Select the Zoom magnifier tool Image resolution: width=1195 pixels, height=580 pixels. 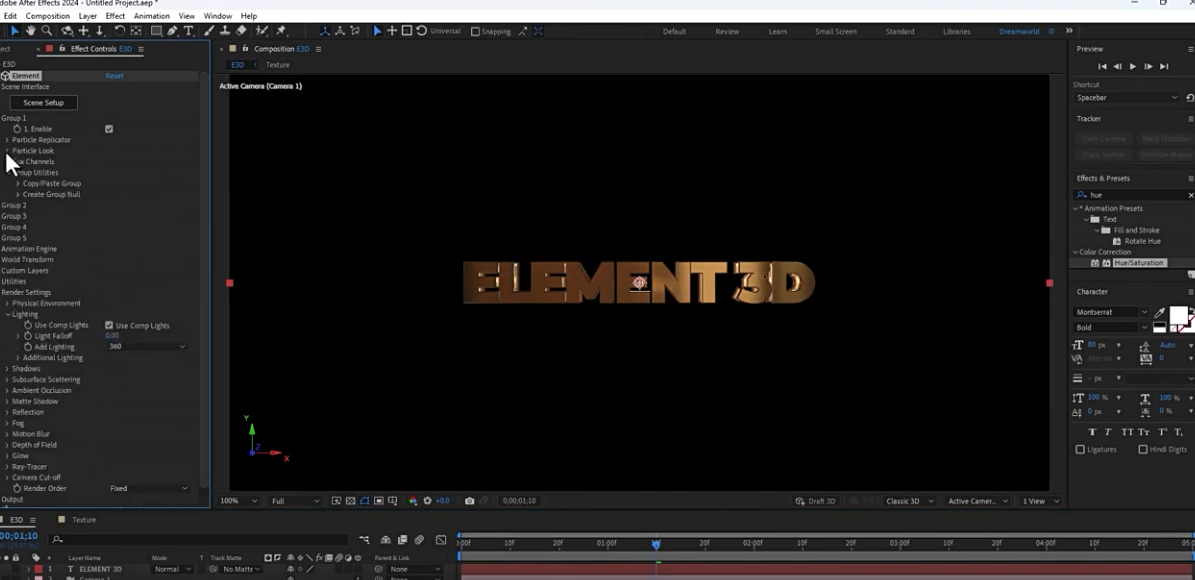(47, 31)
